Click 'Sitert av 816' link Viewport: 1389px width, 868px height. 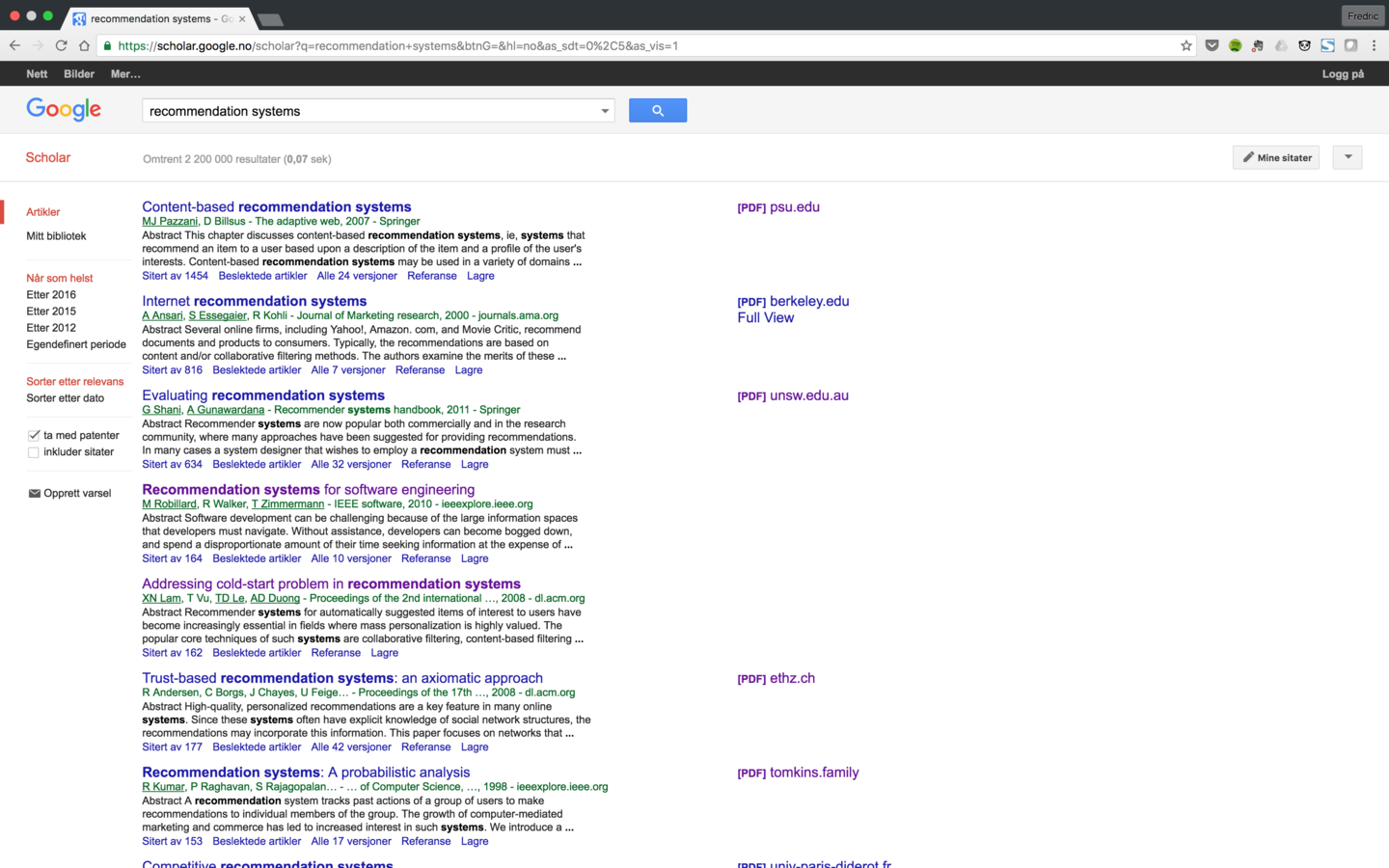pyautogui.click(x=173, y=370)
